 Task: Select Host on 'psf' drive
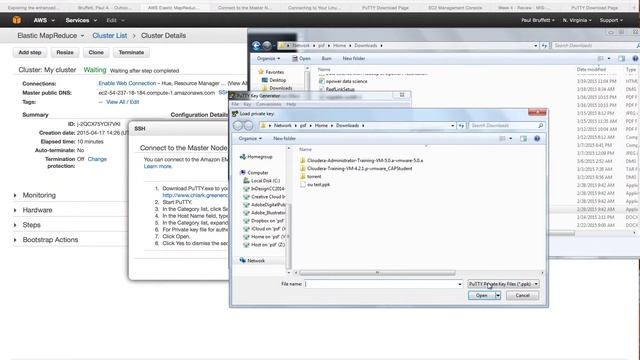tap(264, 245)
